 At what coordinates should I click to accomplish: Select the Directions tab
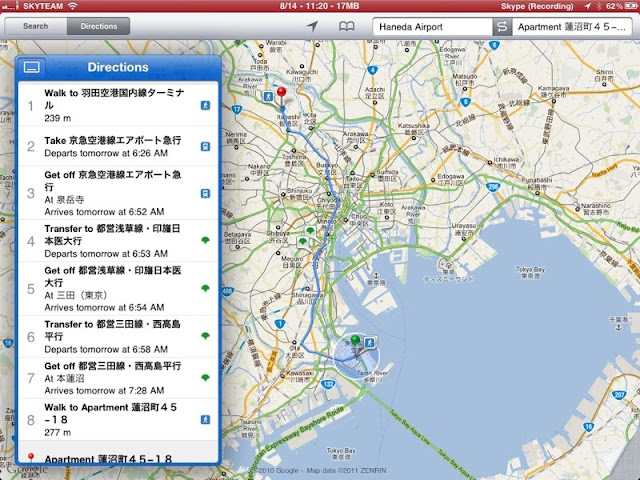click(x=99, y=26)
